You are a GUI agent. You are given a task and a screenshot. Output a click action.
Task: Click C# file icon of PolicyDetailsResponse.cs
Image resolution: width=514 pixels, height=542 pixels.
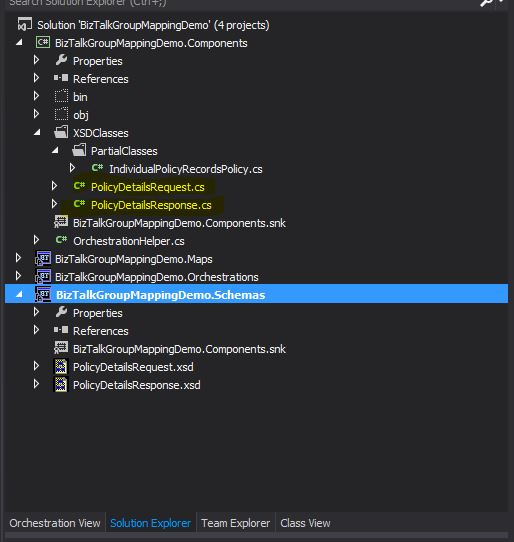point(79,204)
